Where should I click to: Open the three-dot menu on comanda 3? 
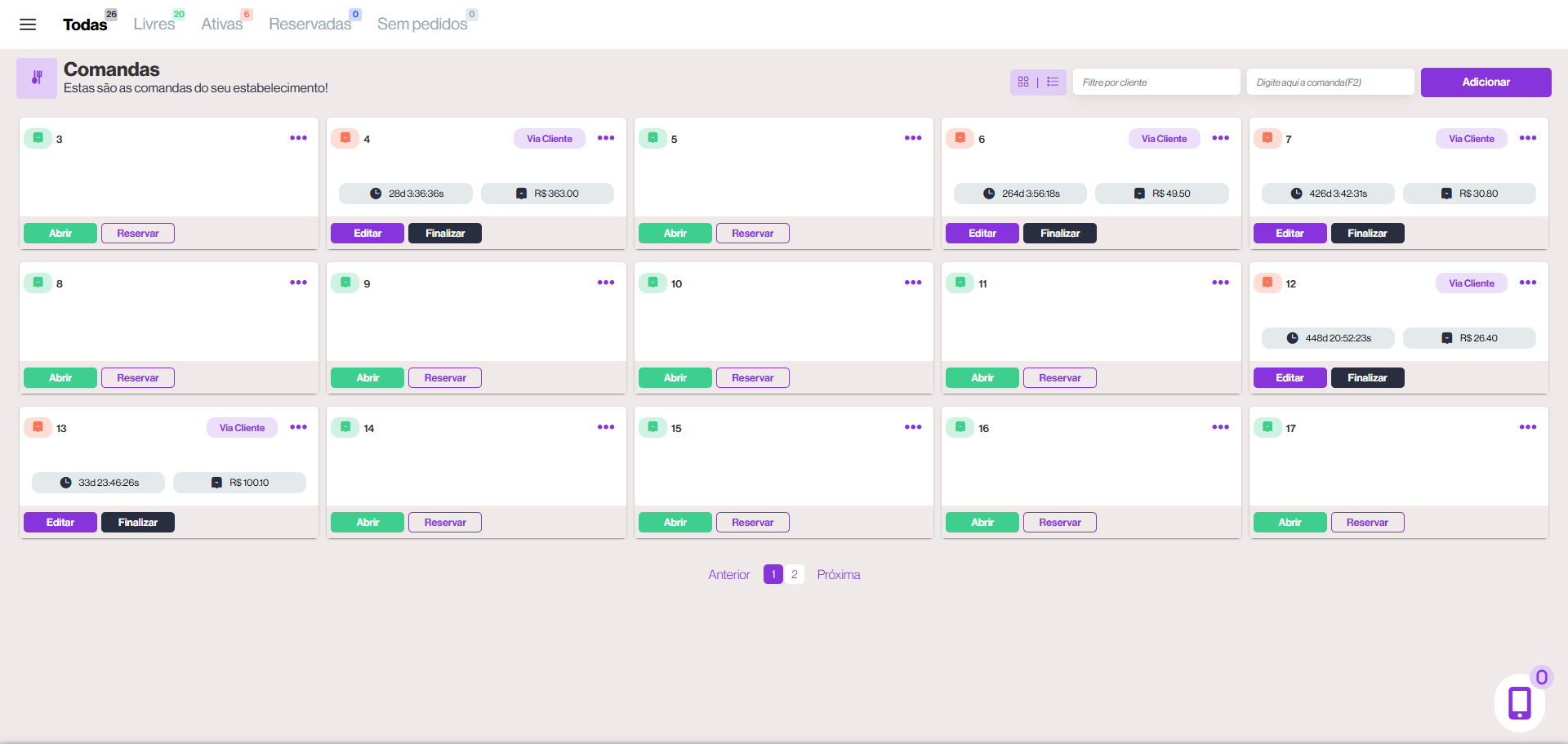coord(298,138)
